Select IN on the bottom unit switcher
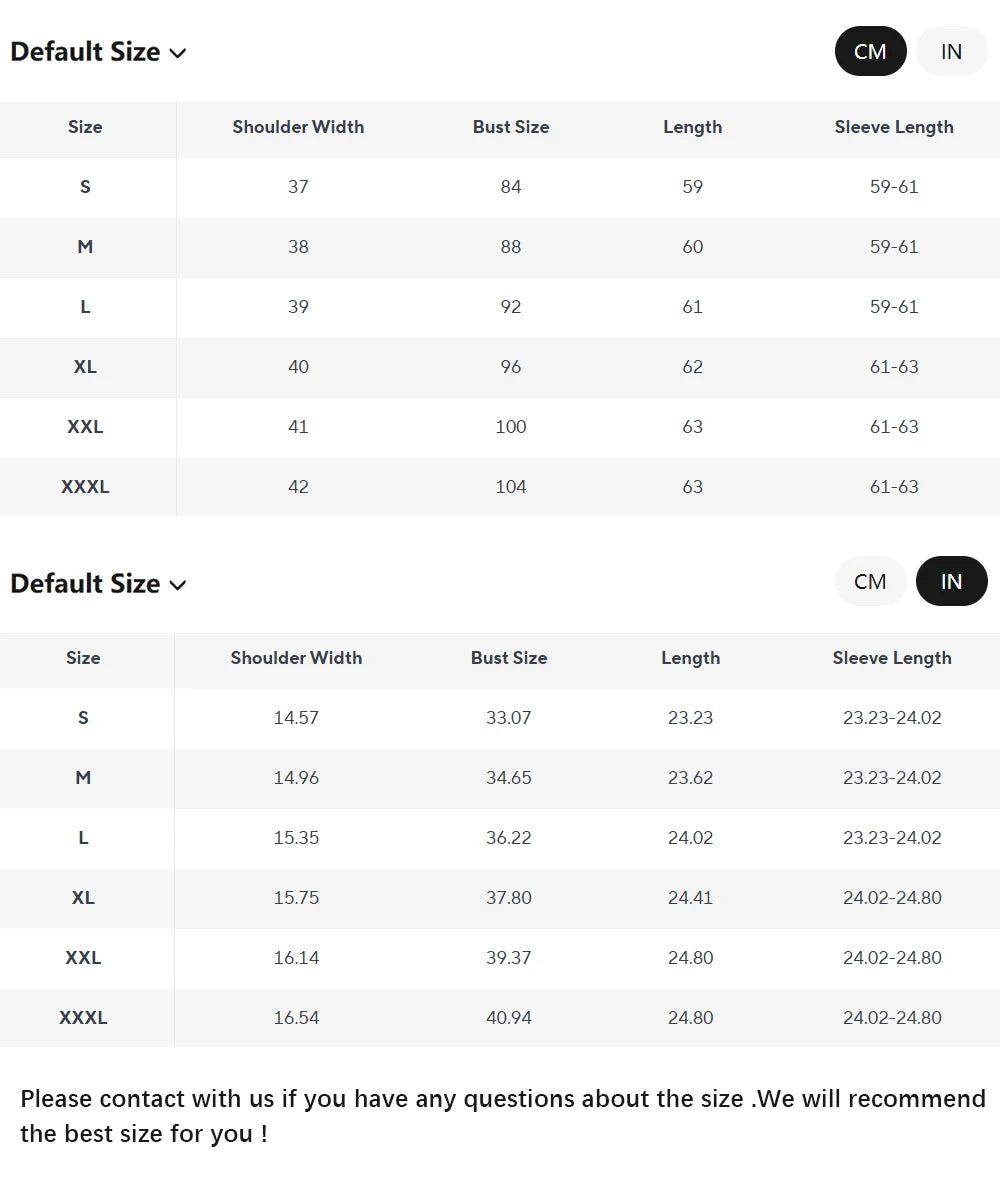This screenshot has width=1000, height=1190. (x=951, y=581)
